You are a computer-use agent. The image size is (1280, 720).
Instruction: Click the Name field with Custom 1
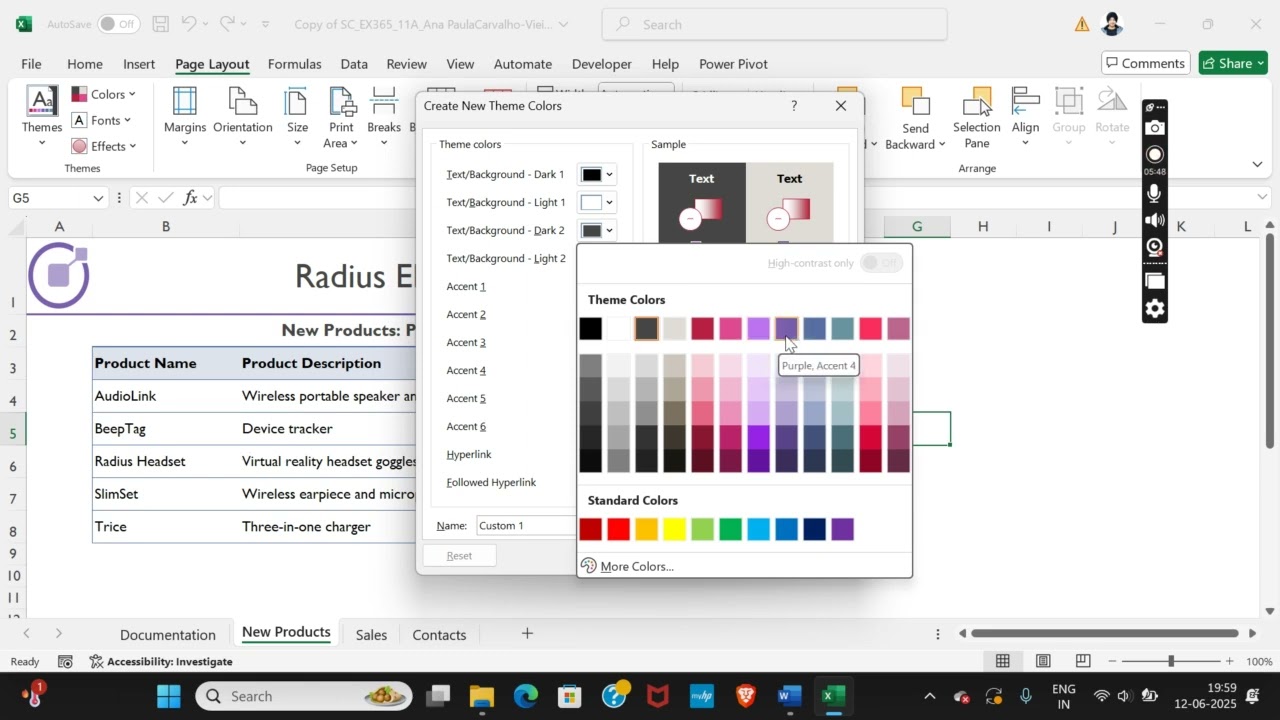pyautogui.click(x=525, y=525)
